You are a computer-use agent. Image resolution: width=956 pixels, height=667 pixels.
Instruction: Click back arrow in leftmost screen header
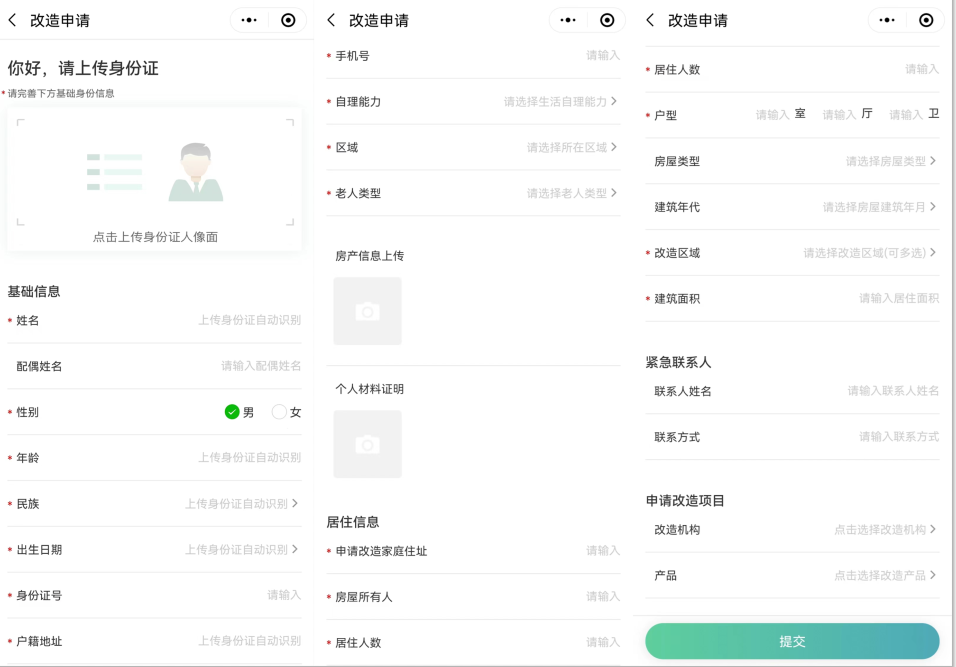[x=13, y=20]
